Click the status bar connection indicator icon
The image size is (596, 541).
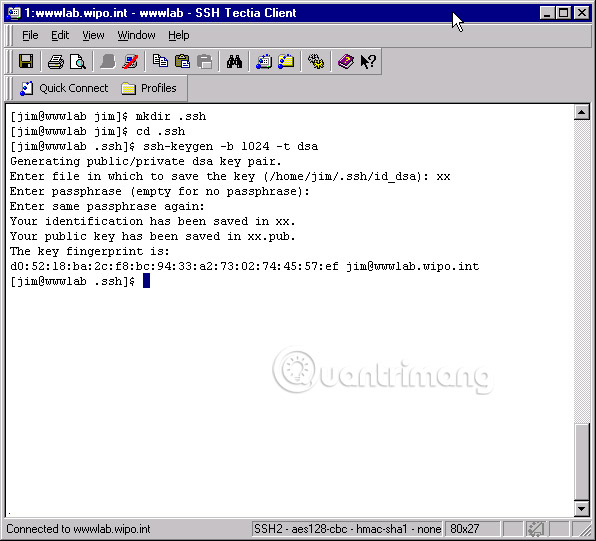tap(536, 529)
